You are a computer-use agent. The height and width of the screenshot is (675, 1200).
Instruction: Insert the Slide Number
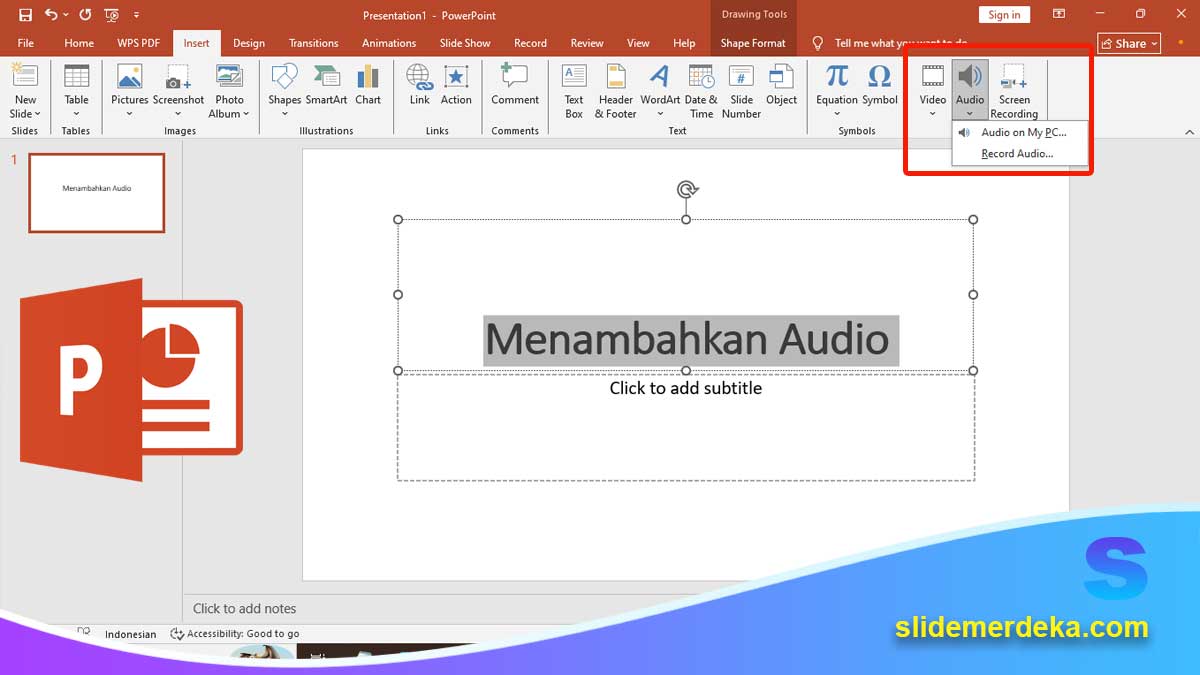click(x=741, y=91)
